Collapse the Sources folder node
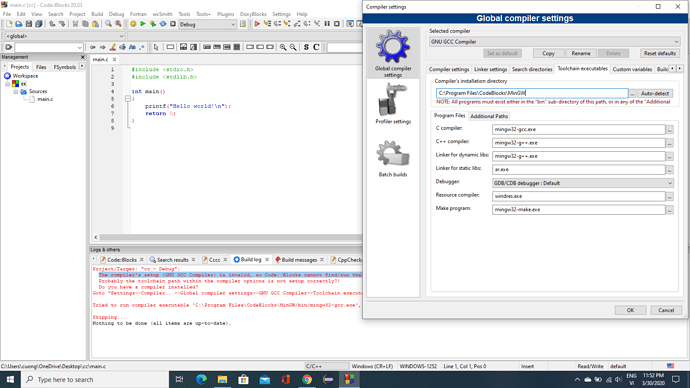The width and height of the screenshot is (690, 388). tap(15, 92)
